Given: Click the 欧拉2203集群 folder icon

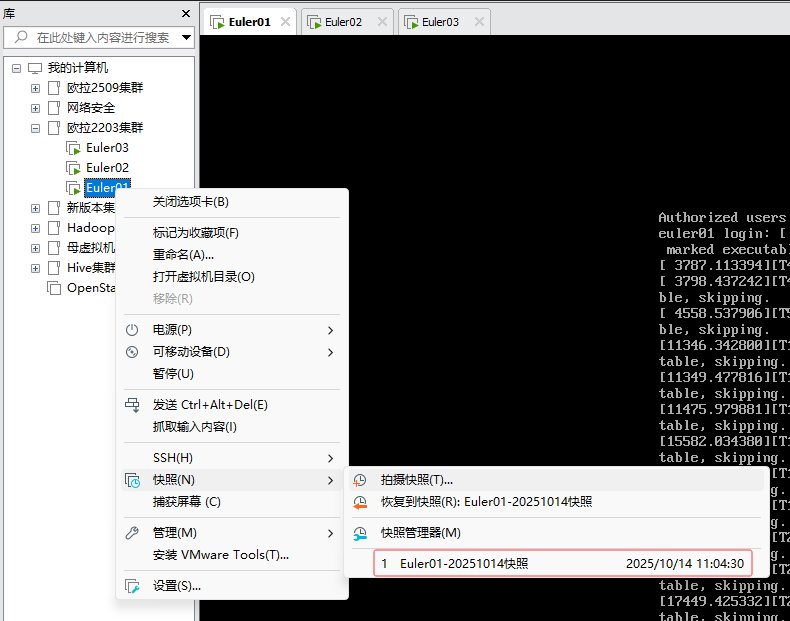Looking at the screenshot, I should (54, 128).
